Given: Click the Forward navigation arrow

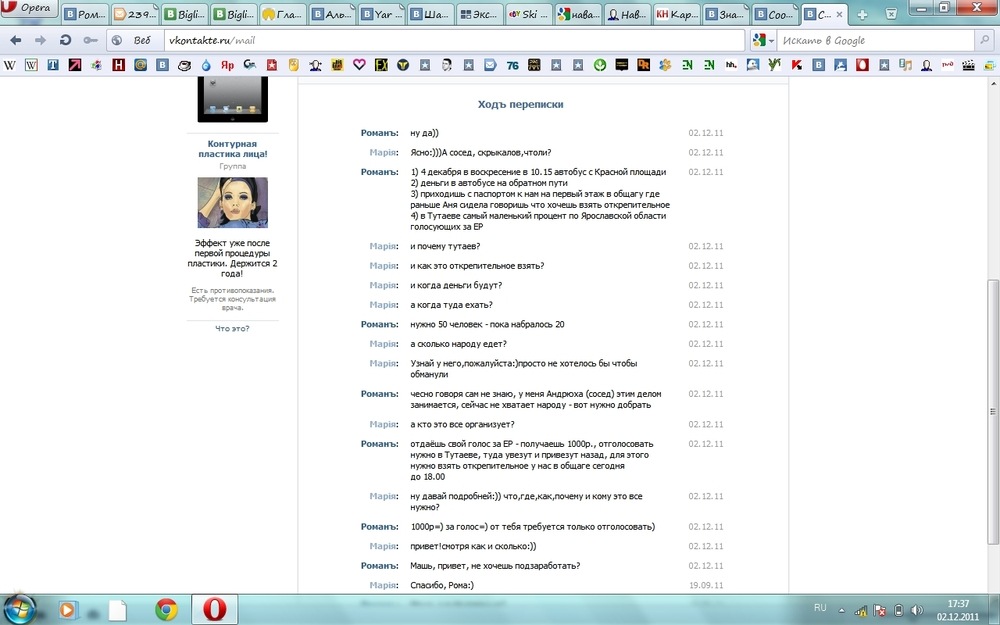Looking at the screenshot, I should point(40,40).
